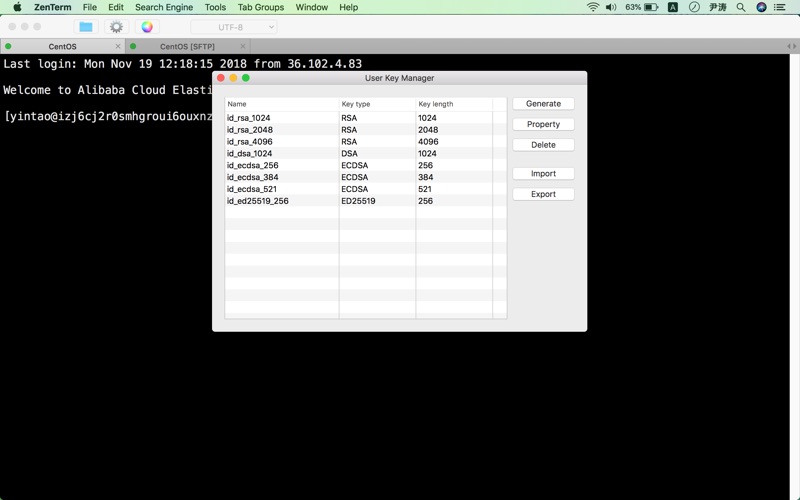Click the circular slash menu bar icon
Image resolution: width=800 pixels, height=500 pixels.
[694, 7]
